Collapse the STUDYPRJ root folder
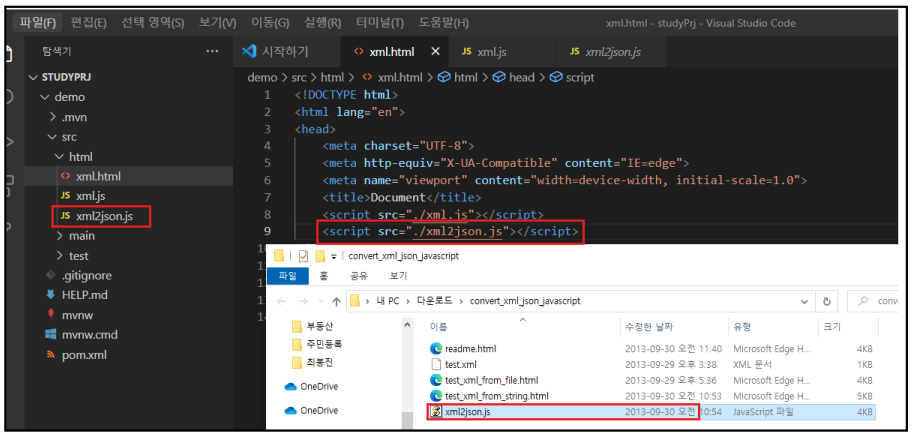Viewport: 913px width, 438px height. (x=32, y=77)
